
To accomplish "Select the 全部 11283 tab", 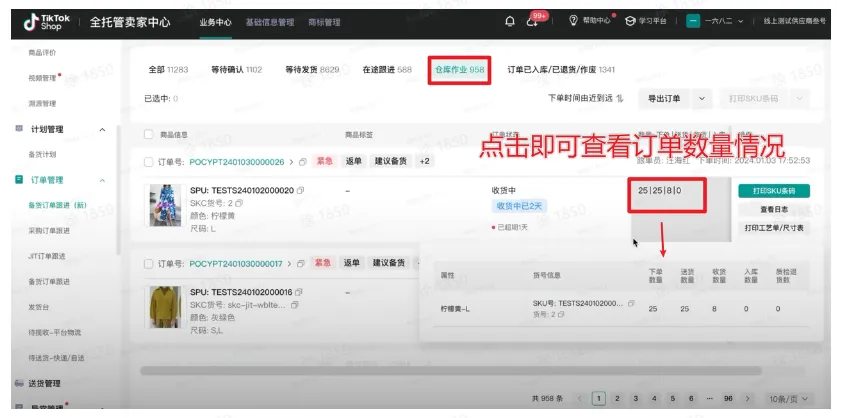I will pyautogui.click(x=168, y=69).
